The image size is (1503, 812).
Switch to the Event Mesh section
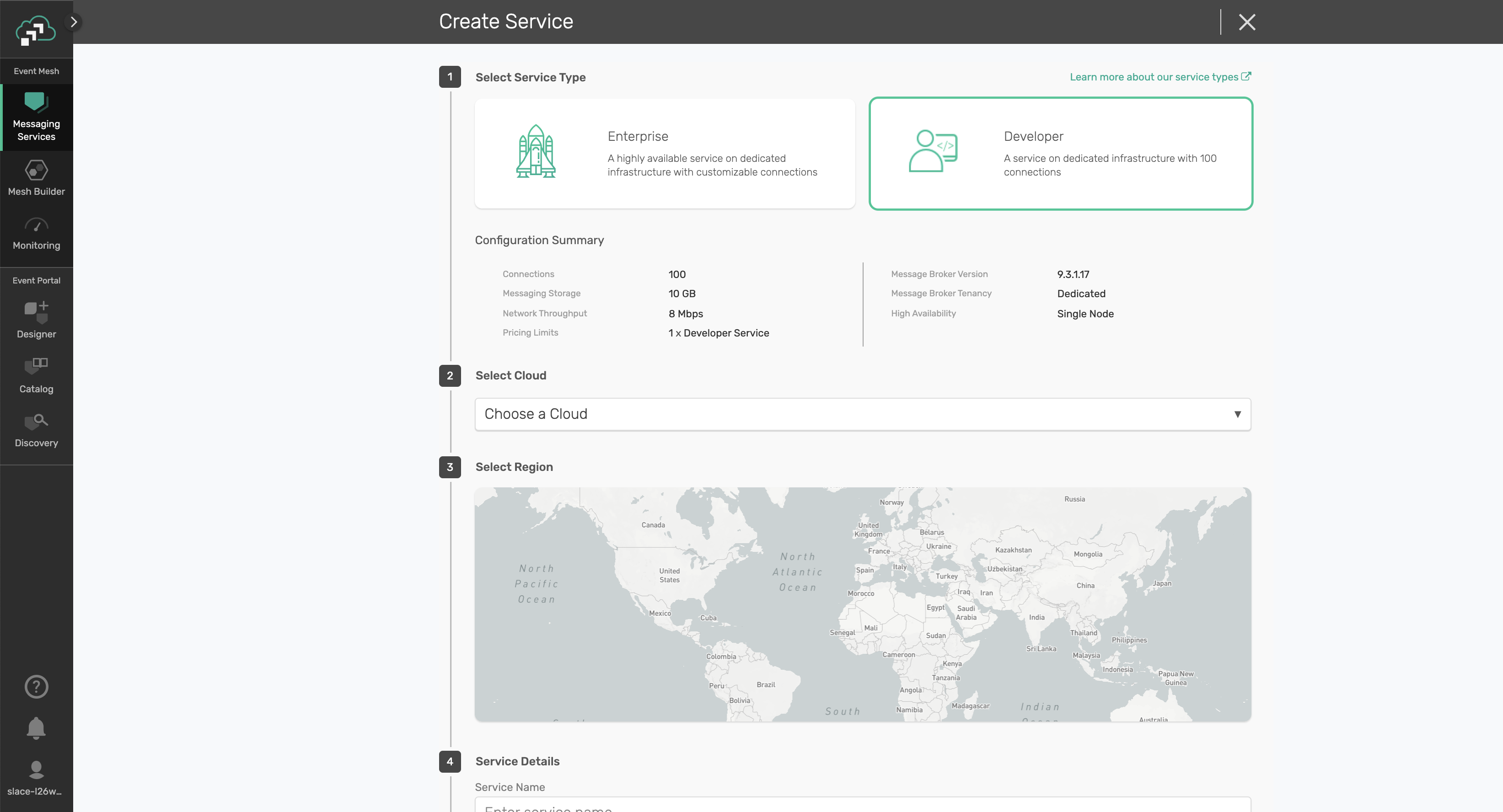click(36, 70)
